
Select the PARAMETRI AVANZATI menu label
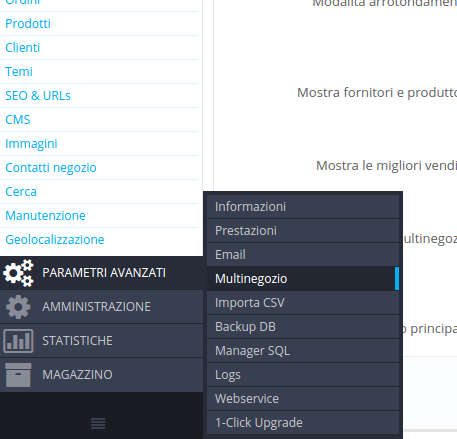[104, 273]
